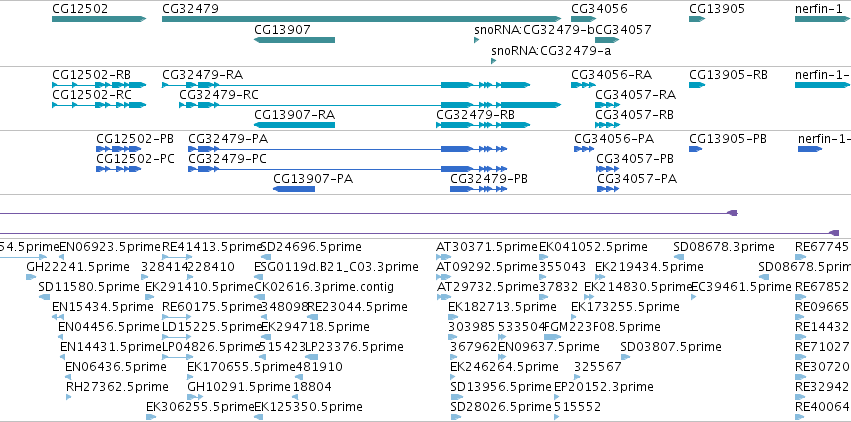The height and width of the screenshot is (422, 851).
Task: Choose transcript CG32479-RC label
Action: click(x=219, y=94)
